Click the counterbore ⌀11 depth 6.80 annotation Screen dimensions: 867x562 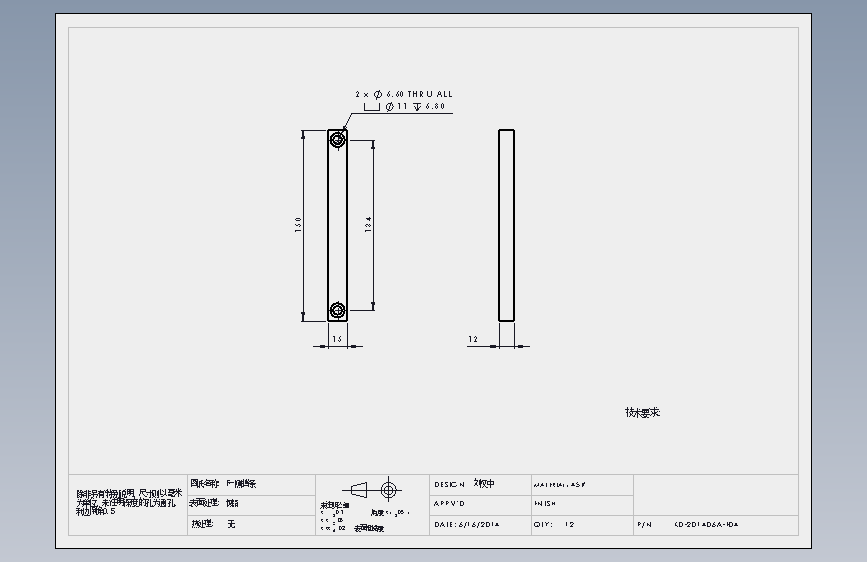coord(404,106)
